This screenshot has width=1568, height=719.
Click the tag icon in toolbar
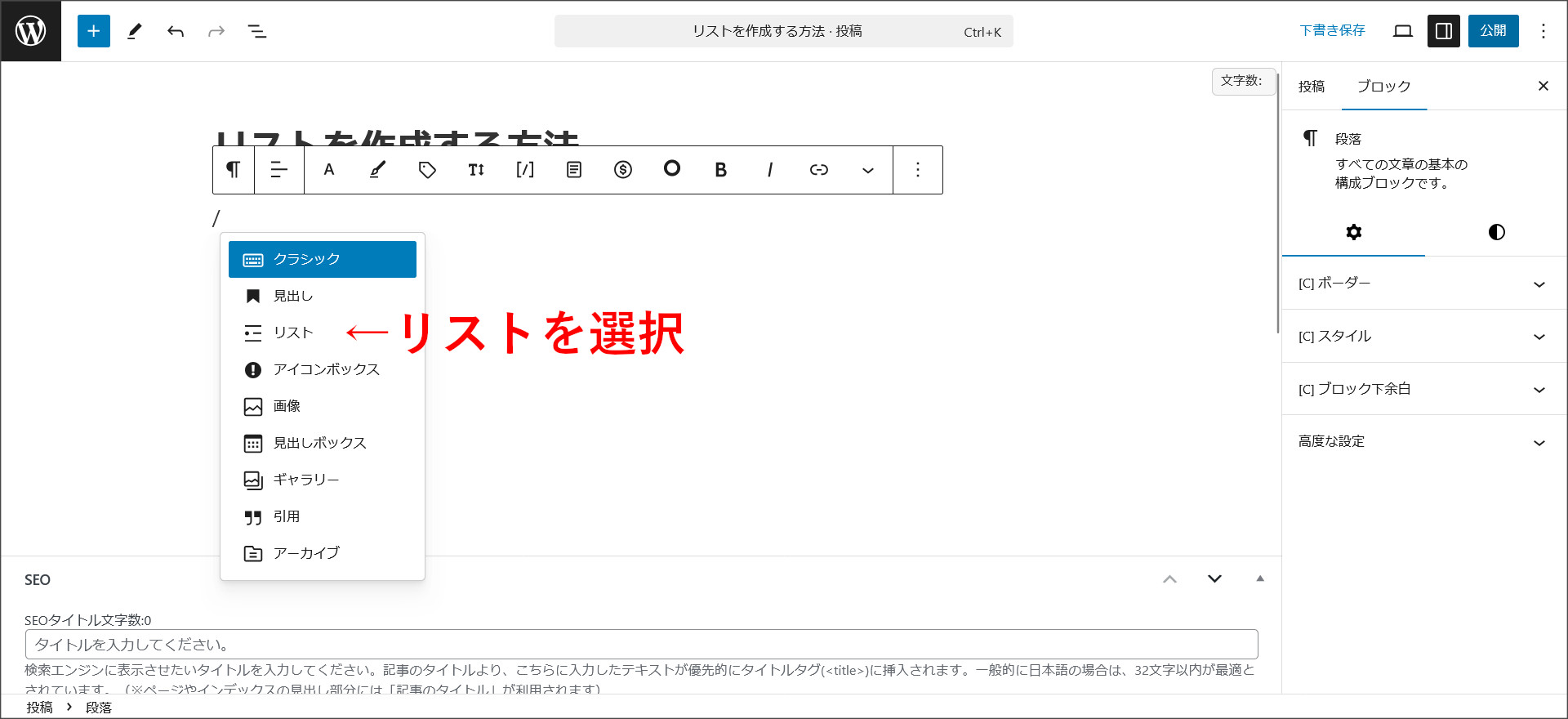[x=427, y=170]
